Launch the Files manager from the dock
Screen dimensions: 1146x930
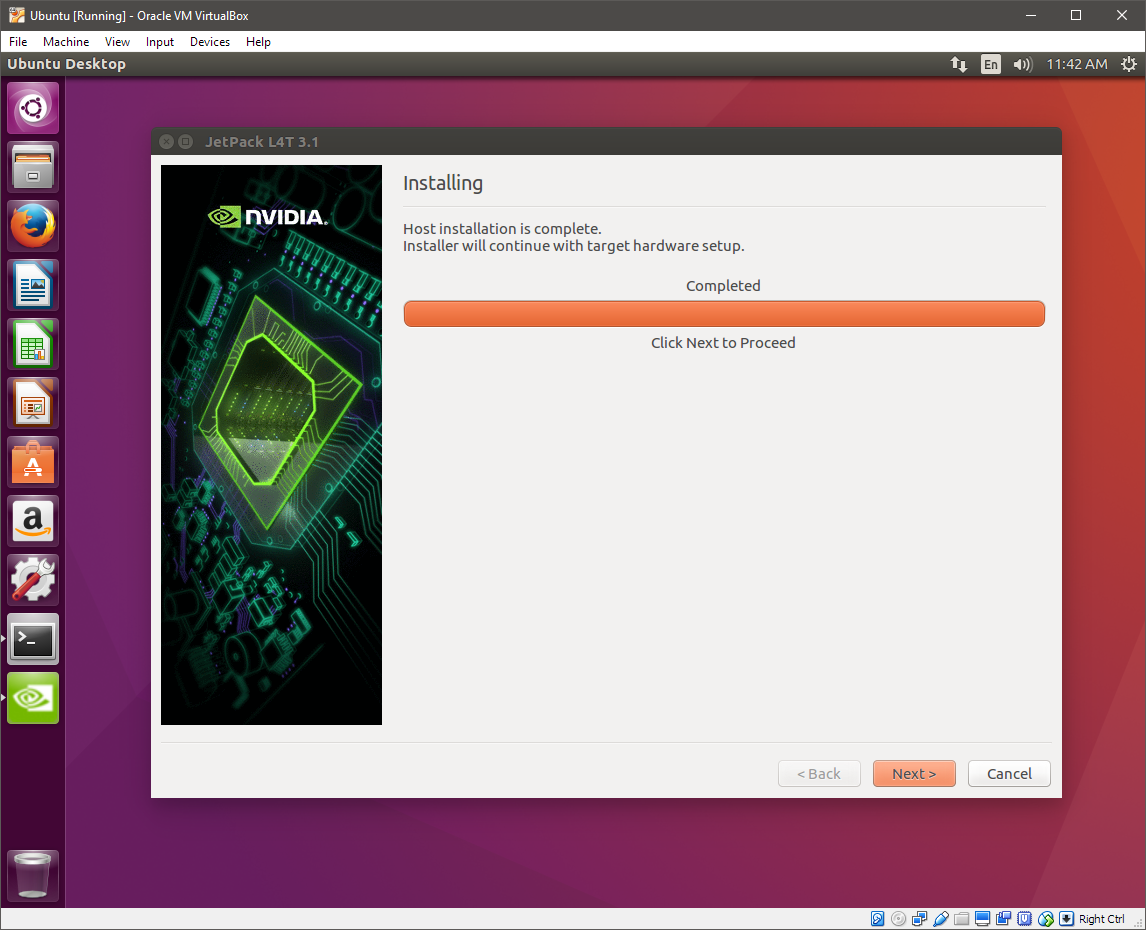33,167
